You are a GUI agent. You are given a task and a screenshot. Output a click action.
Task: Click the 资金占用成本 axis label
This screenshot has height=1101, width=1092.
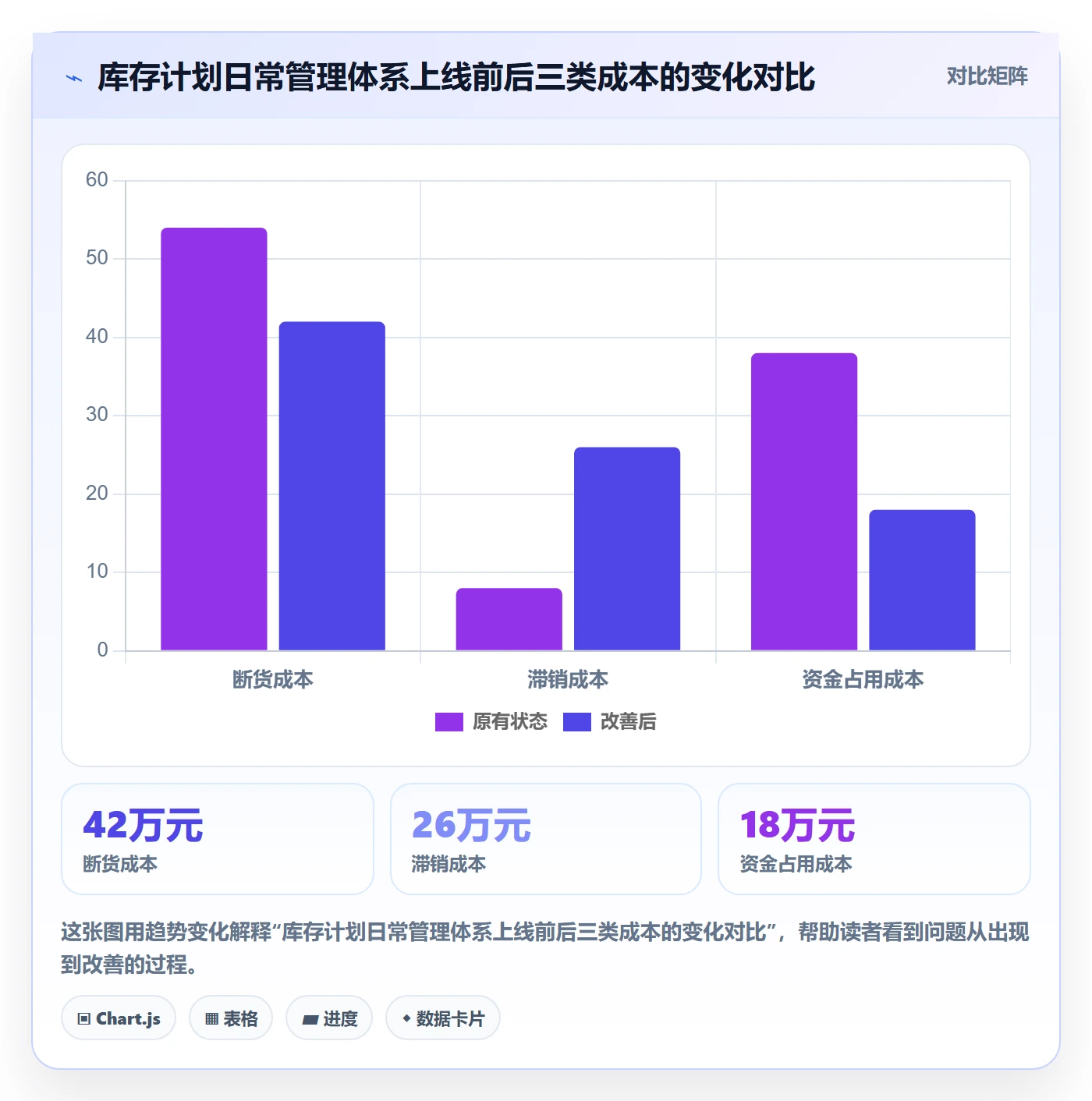click(863, 680)
